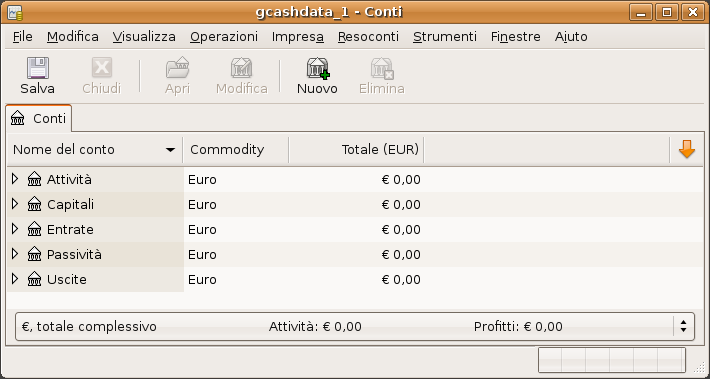Open the Resoconti menu
Screen dimensions: 710x379
point(368,37)
